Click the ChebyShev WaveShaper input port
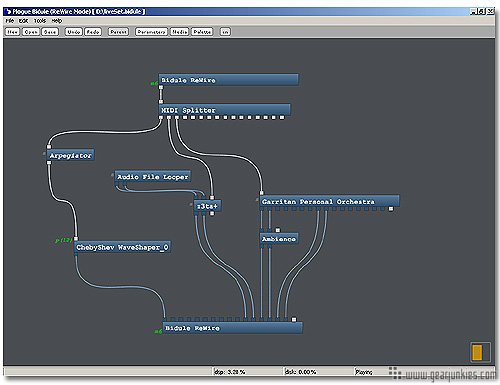This screenshot has height=385, width=500. pos(76,239)
